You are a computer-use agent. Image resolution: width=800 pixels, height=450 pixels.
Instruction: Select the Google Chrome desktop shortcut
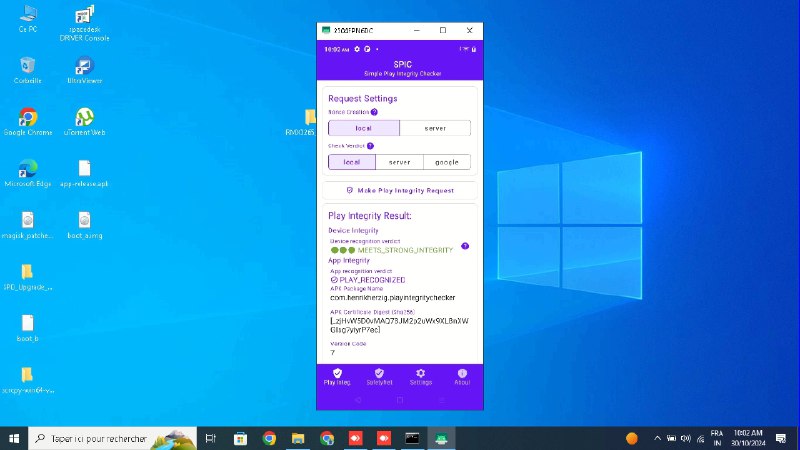(x=28, y=121)
